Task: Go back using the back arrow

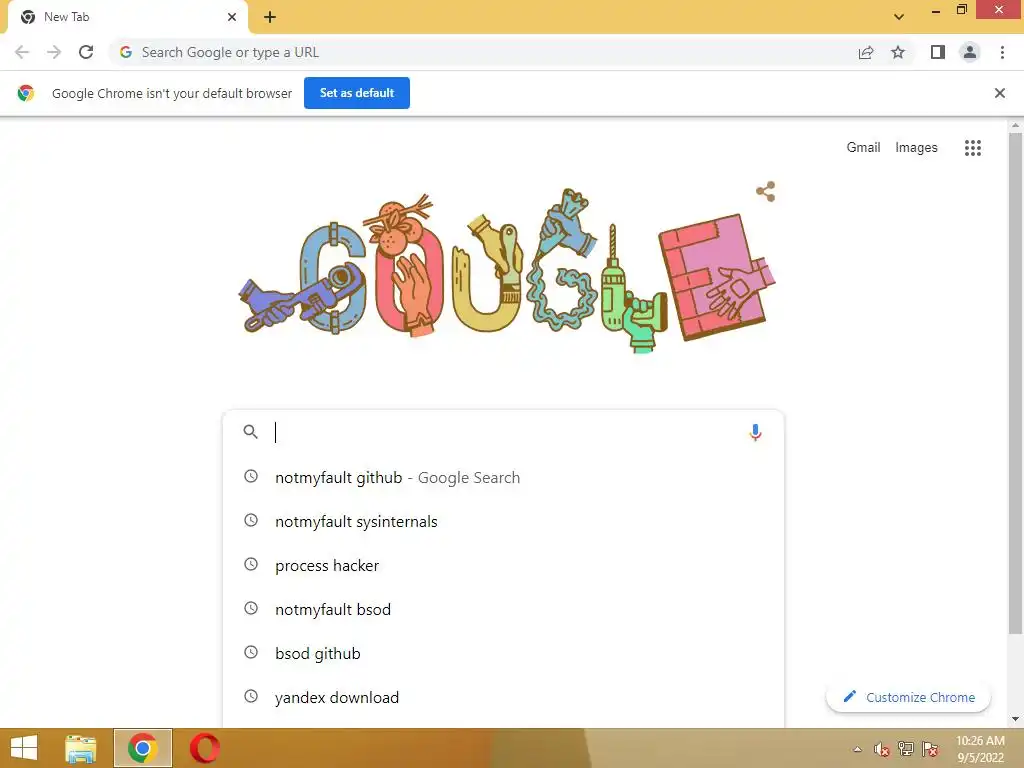Action: (x=22, y=52)
